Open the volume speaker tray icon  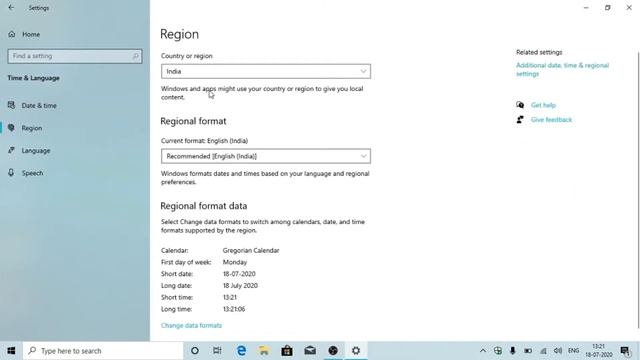[x=558, y=351]
